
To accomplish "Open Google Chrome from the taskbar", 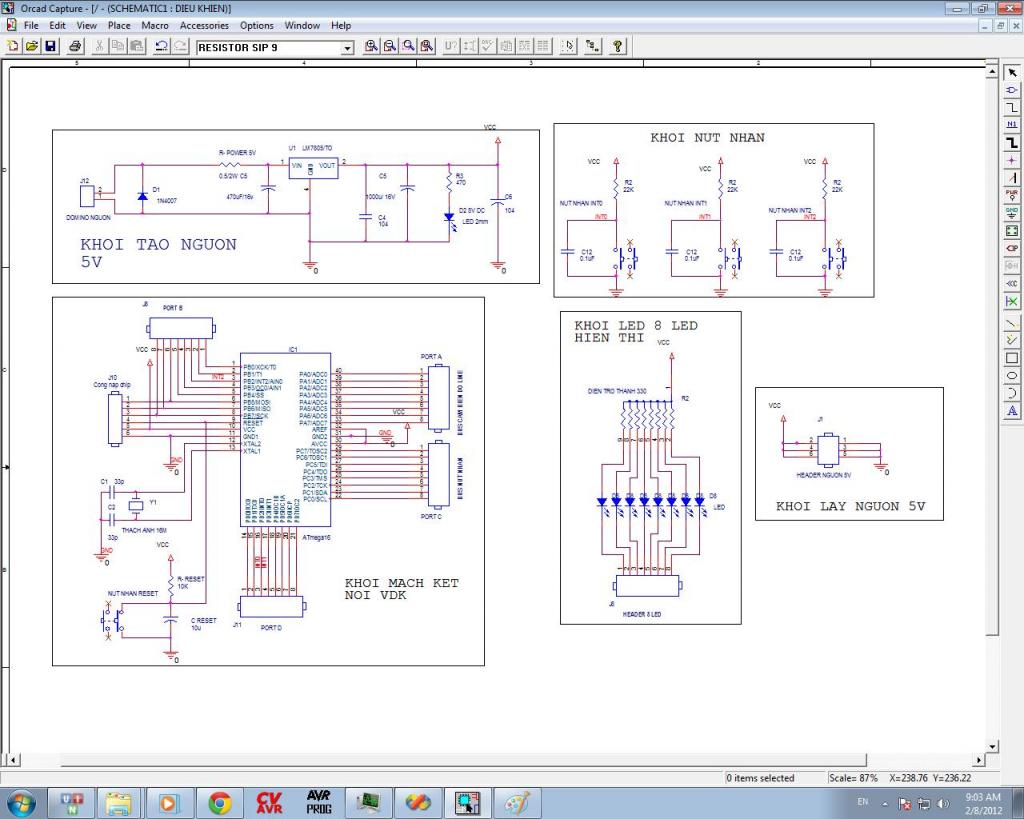I will tap(220, 802).
